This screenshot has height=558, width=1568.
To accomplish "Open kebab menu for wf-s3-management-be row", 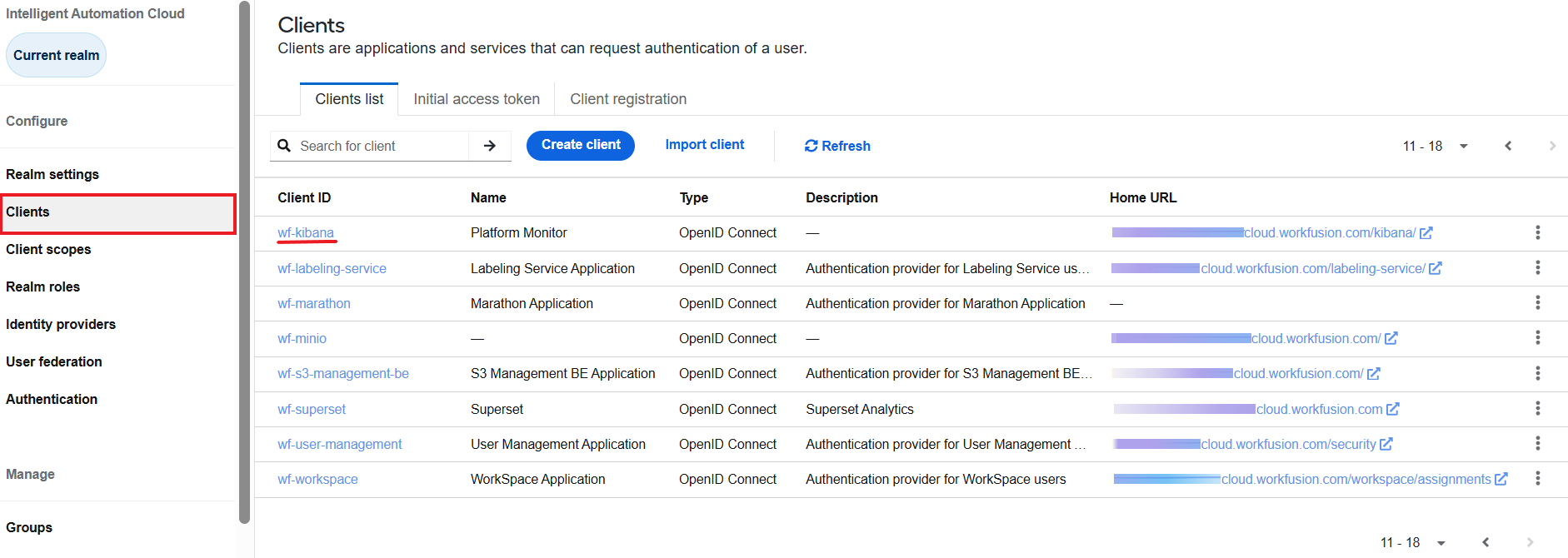I will click(x=1537, y=373).
